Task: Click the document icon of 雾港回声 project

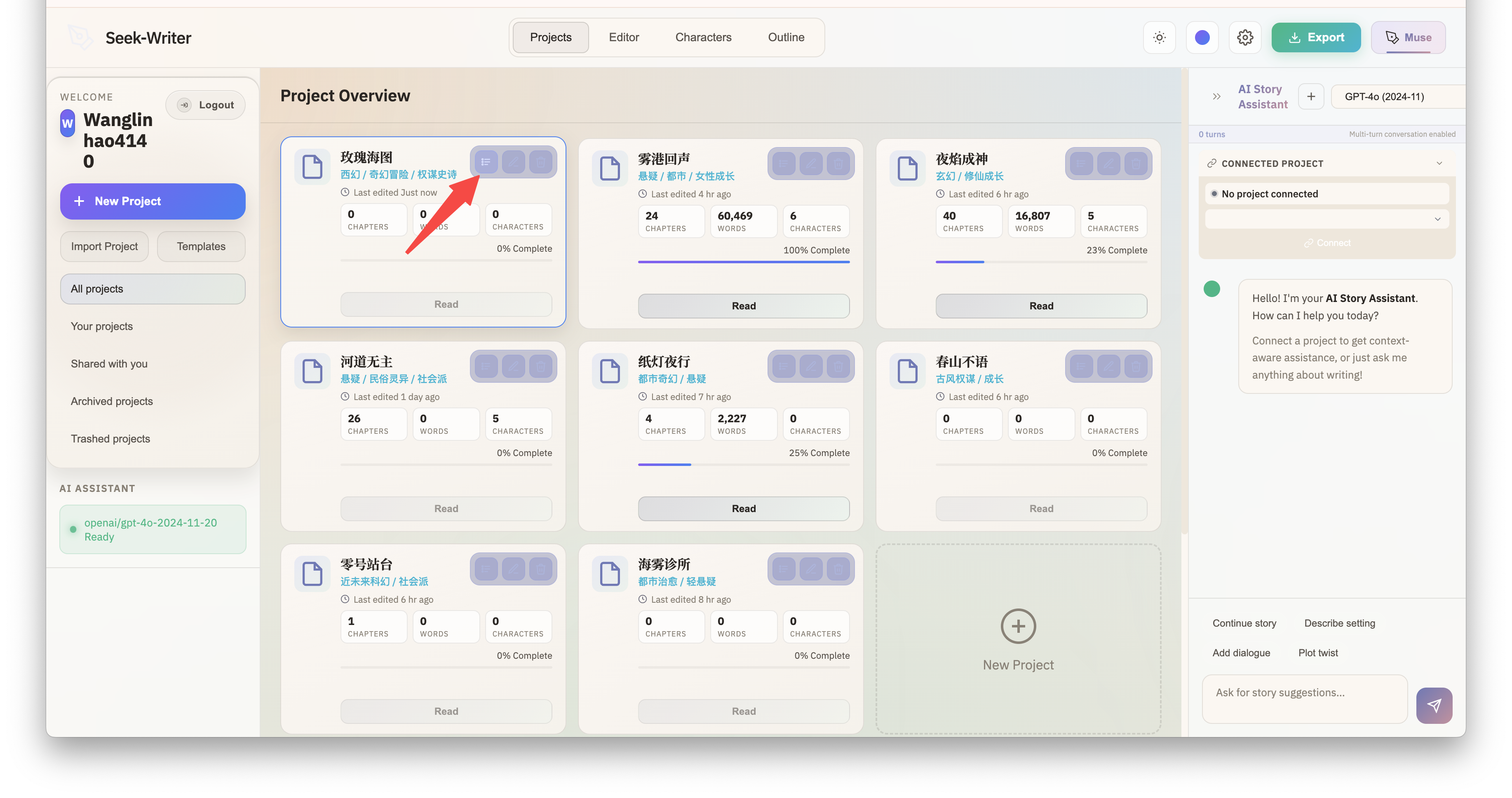Action: click(x=610, y=168)
